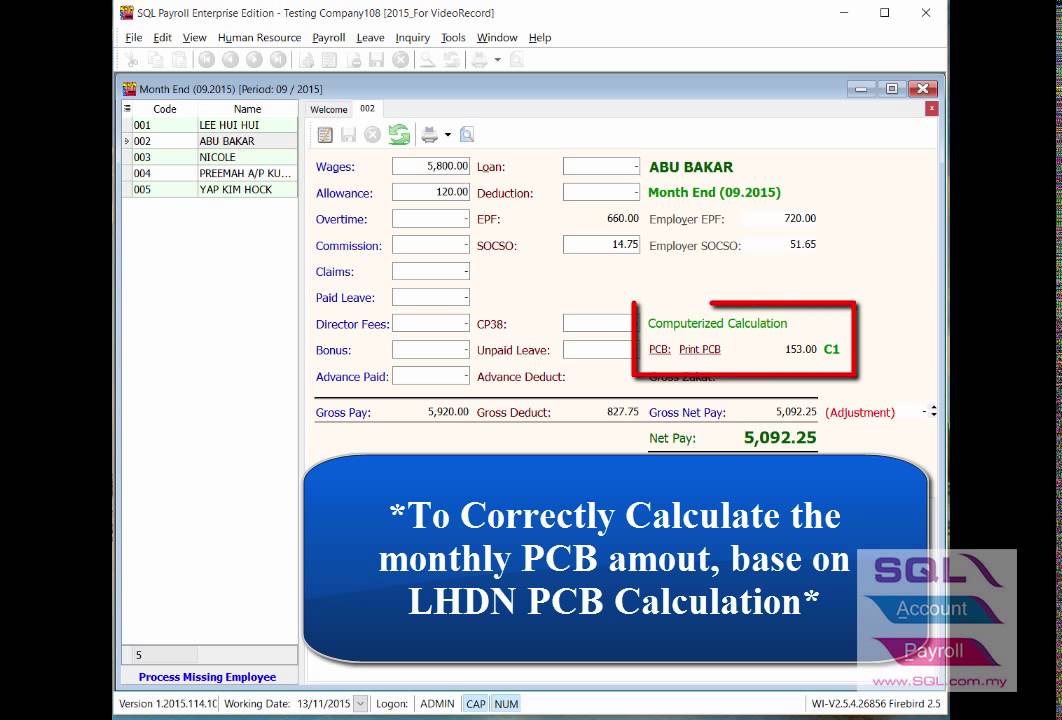The width and height of the screenshot is (1062, 720).
Task: Click the Wages amount field
Action: (x=431, y=166)
